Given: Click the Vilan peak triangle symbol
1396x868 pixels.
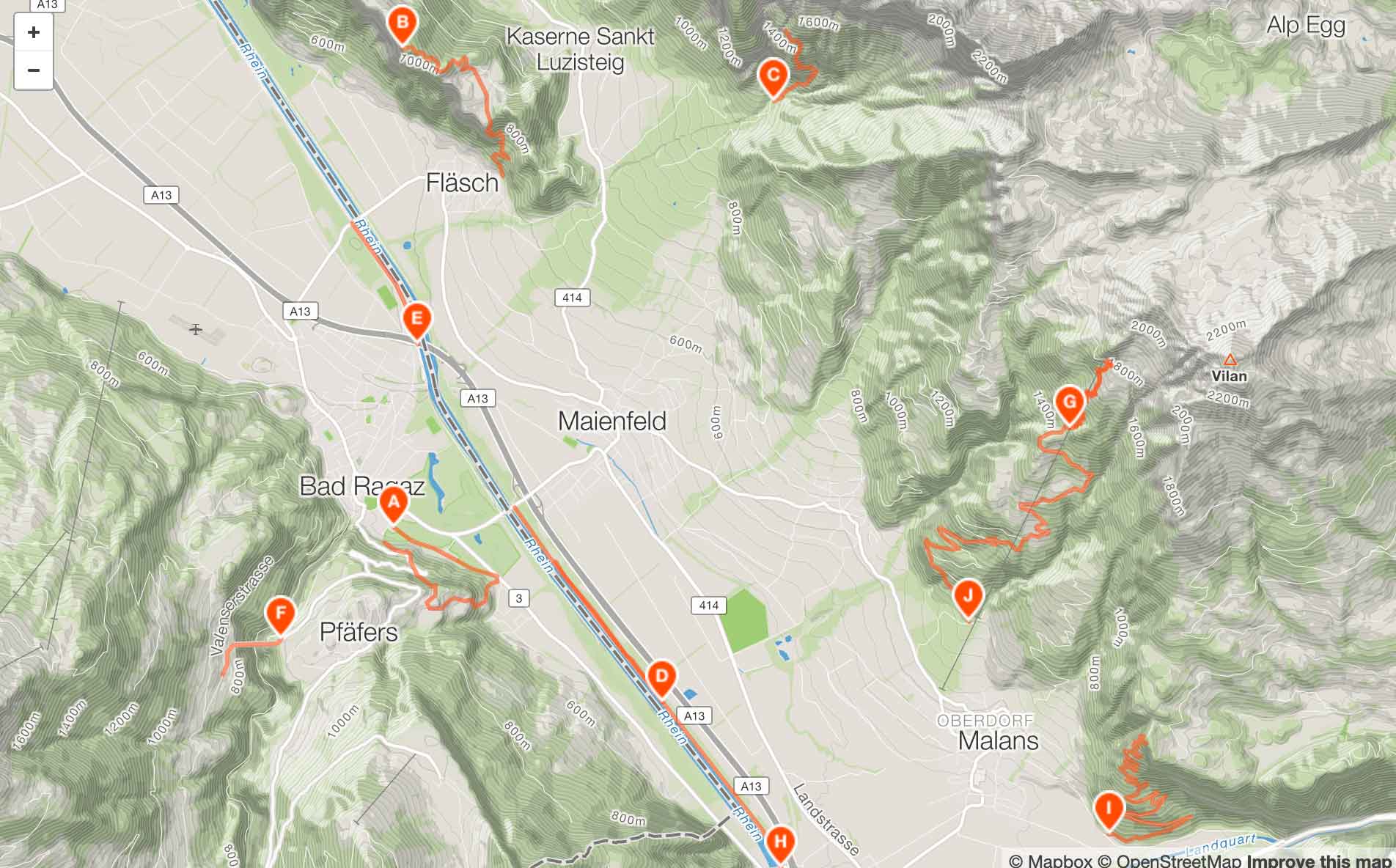Looking at the screenshot, I should (x=1230, y=360).
